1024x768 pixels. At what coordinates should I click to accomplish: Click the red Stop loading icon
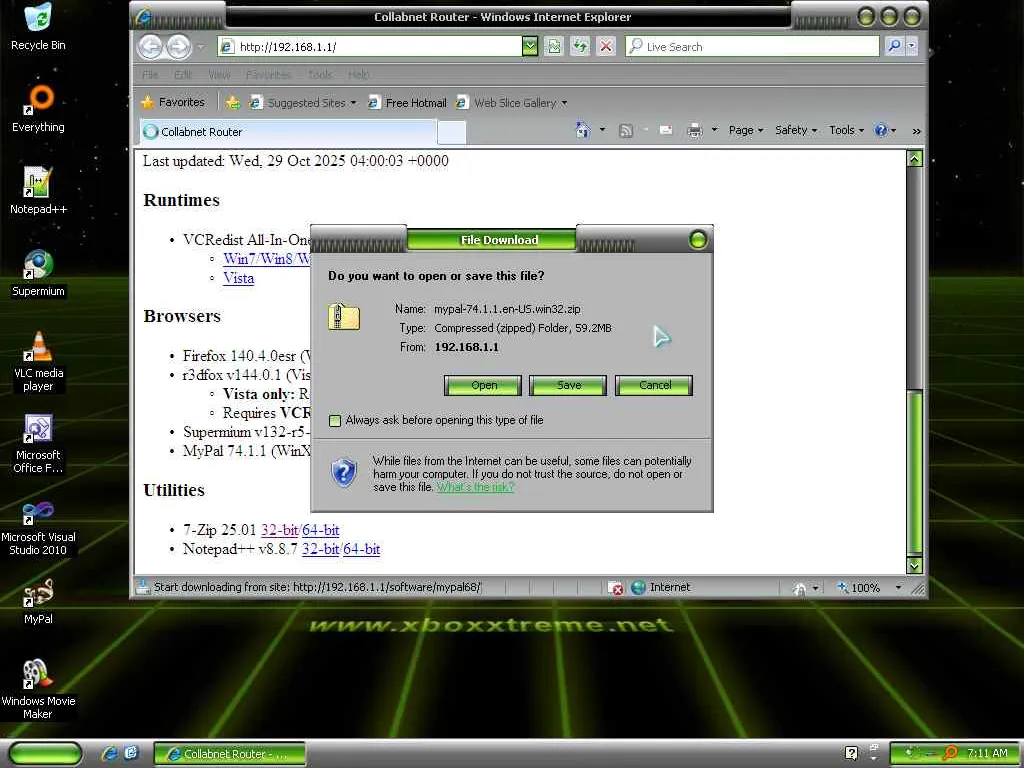coord(606,46)
